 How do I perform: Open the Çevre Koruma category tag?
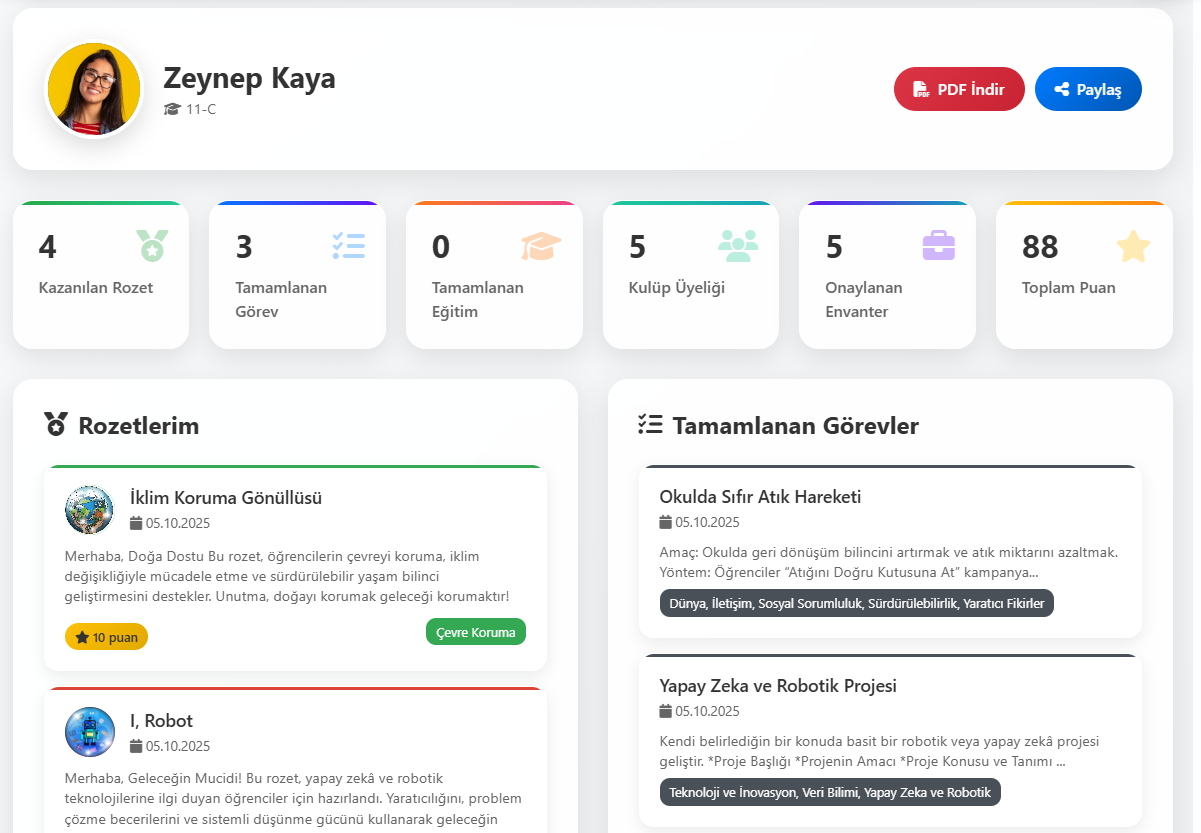pyautogui.click(x=475, y=631)
